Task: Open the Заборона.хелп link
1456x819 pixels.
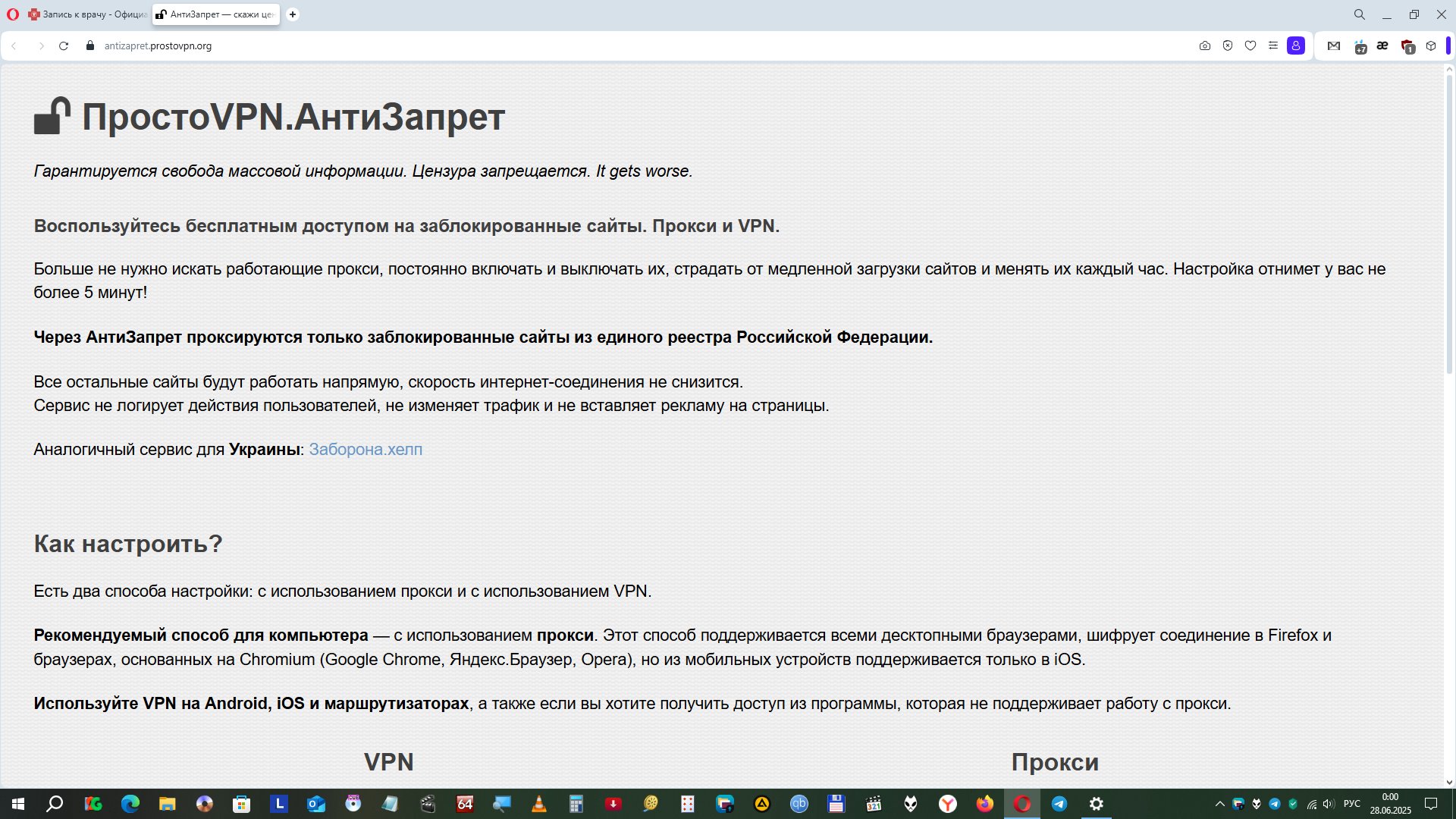Action: (366, 450)
